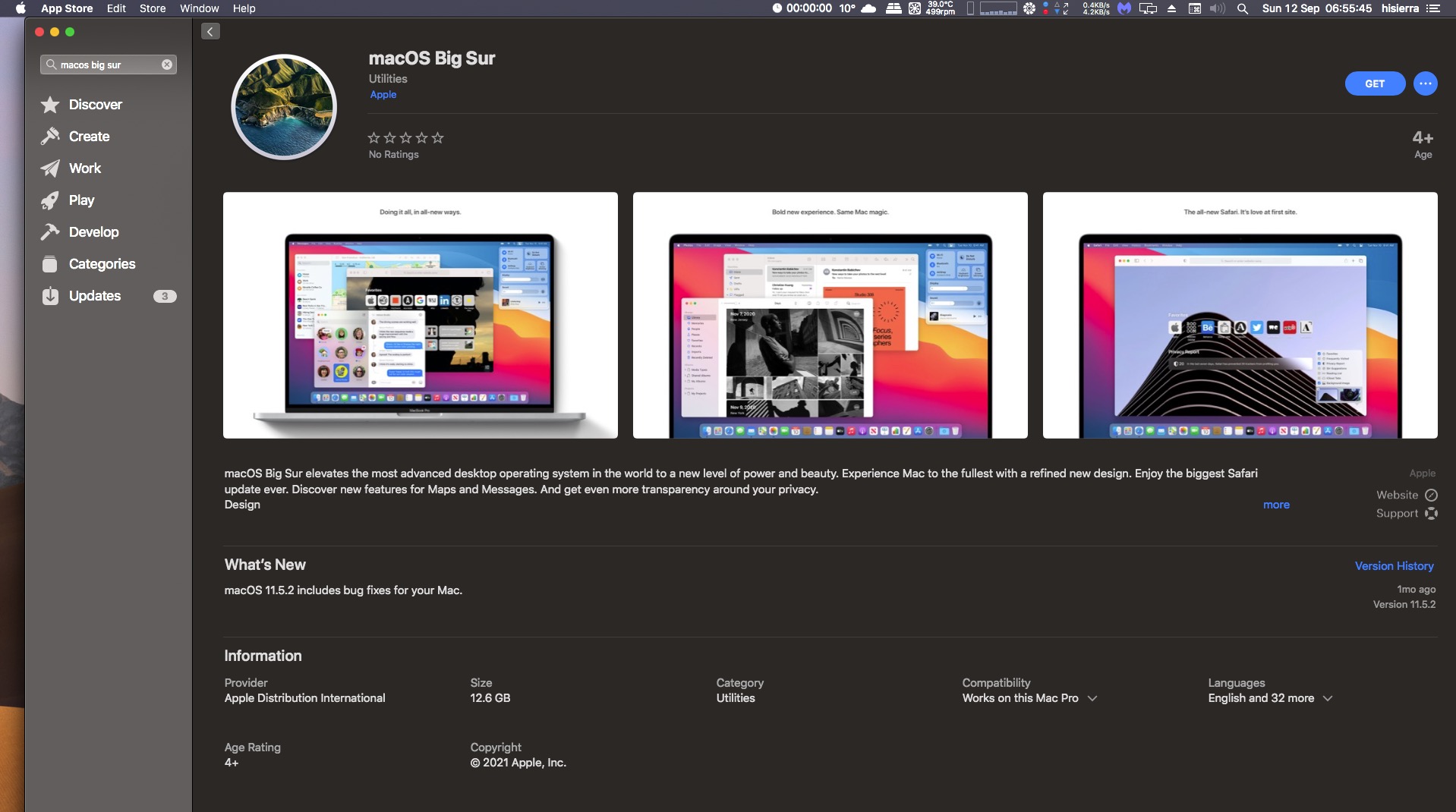Open the Store menu

pyautogui.click(x=153, y=8)
